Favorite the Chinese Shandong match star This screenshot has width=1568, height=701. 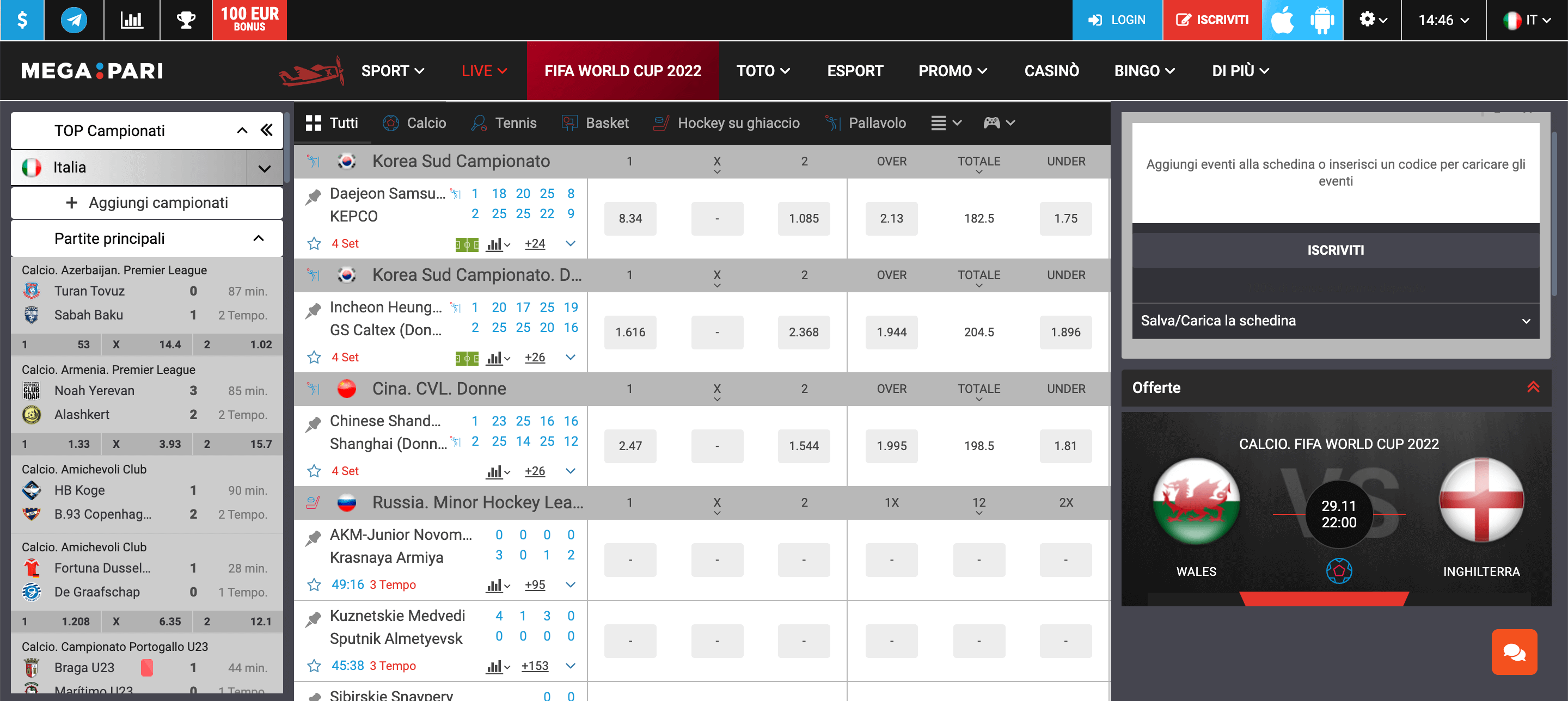pos(314,471)
